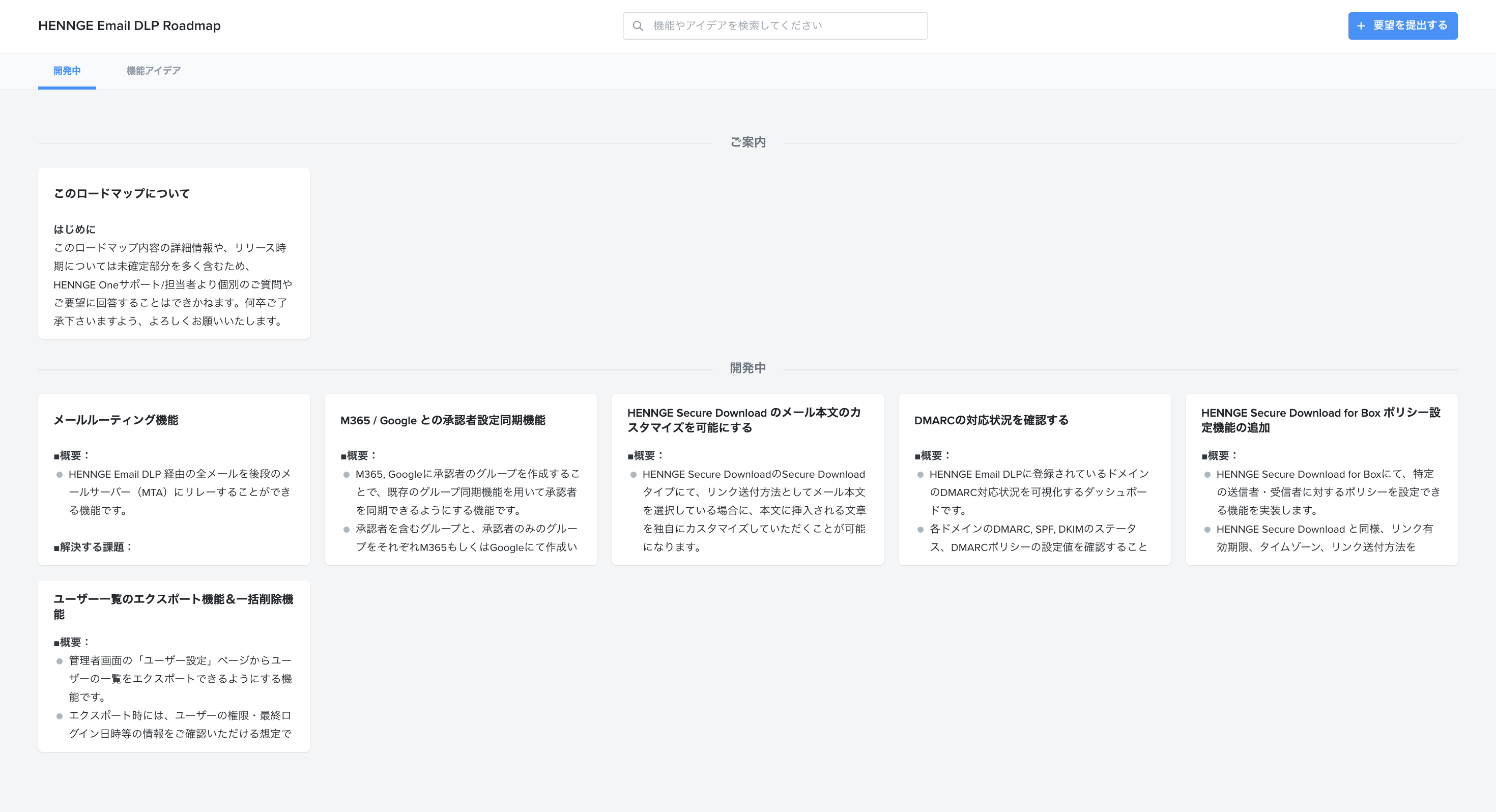
Task: Click ■解決する課題： in メールルーティング card
Action: 94,547
